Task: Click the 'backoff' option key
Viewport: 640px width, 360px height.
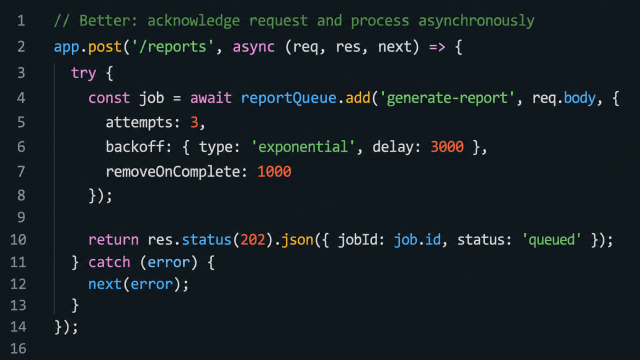Action: click(x=135, y=147)
